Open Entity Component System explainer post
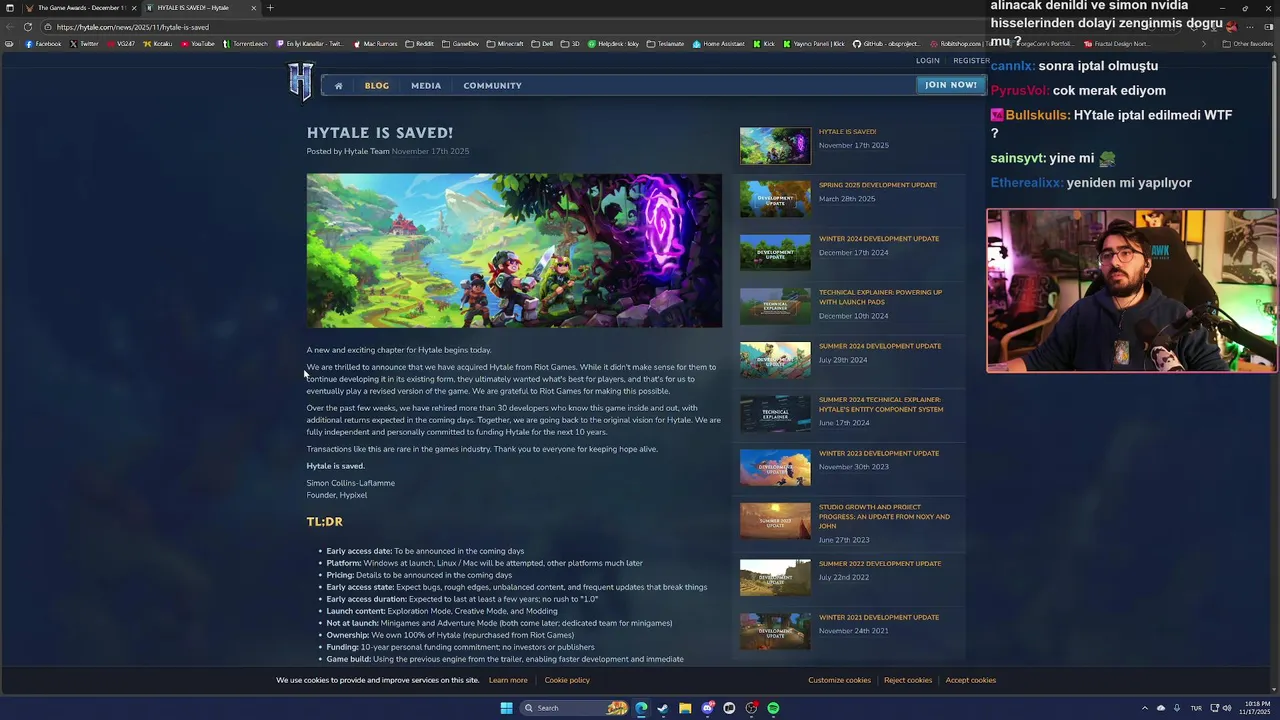 [x=880, y=404]
